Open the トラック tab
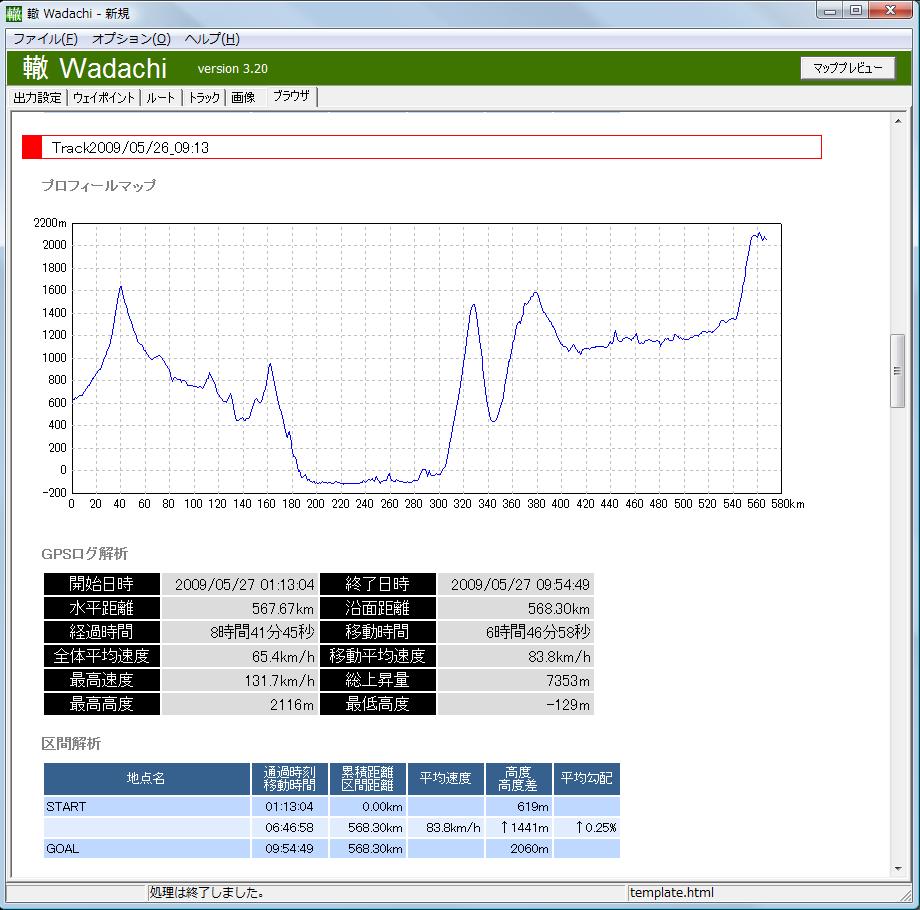 (204, 98)
